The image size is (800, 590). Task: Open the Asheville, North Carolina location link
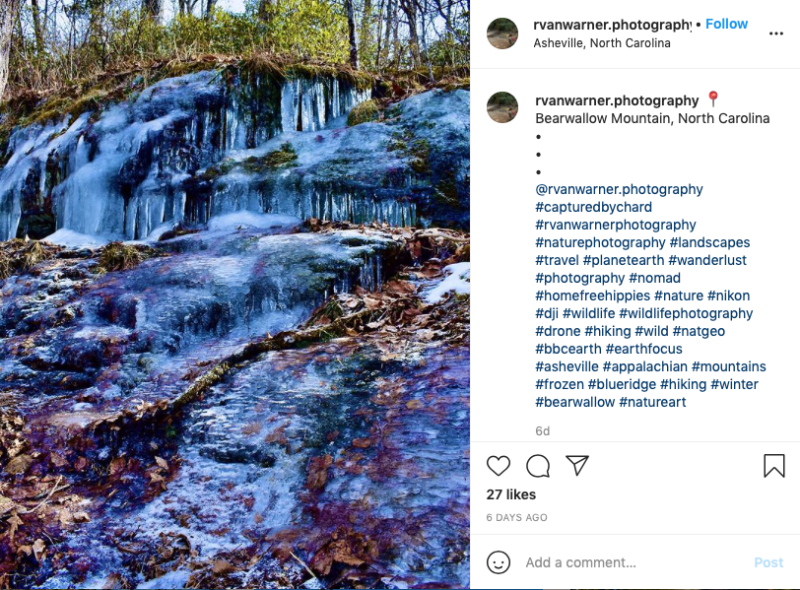[602, 43]
